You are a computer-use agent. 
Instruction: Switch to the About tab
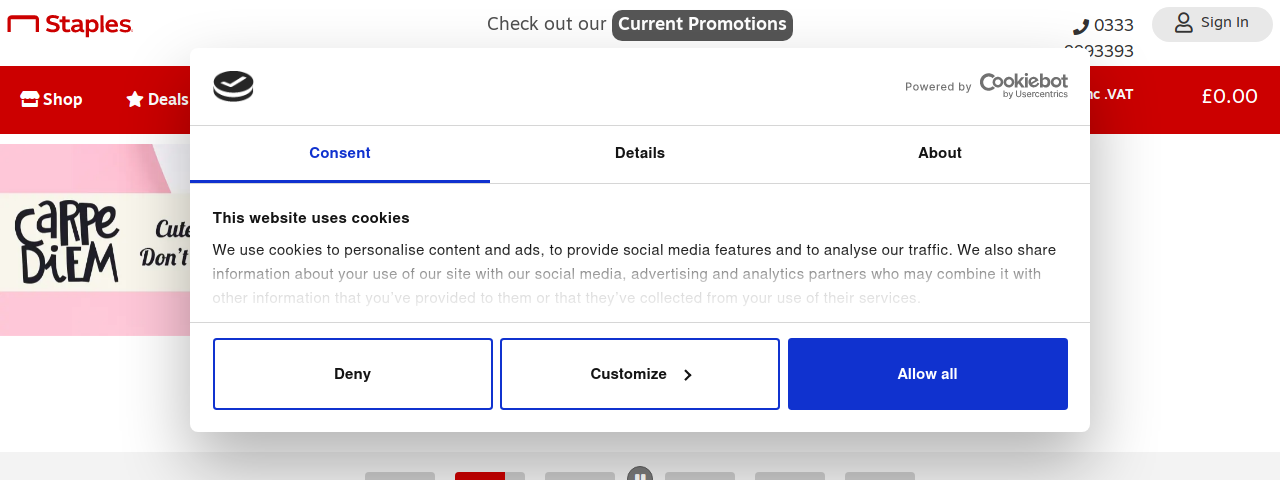tap(940, 153)
